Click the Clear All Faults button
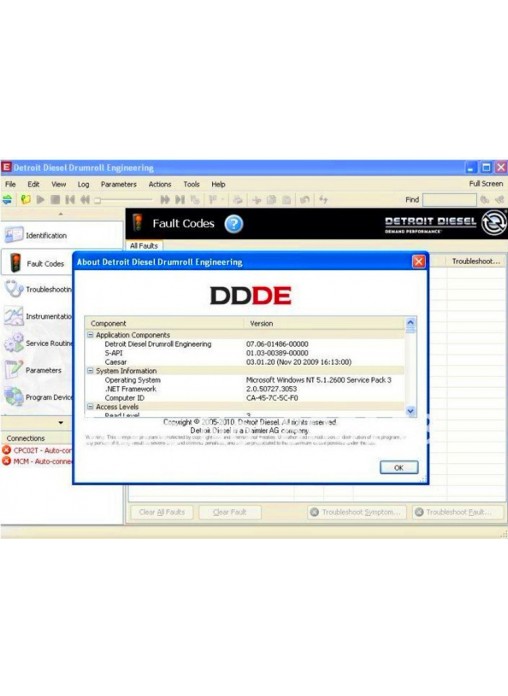 (162, 512)
